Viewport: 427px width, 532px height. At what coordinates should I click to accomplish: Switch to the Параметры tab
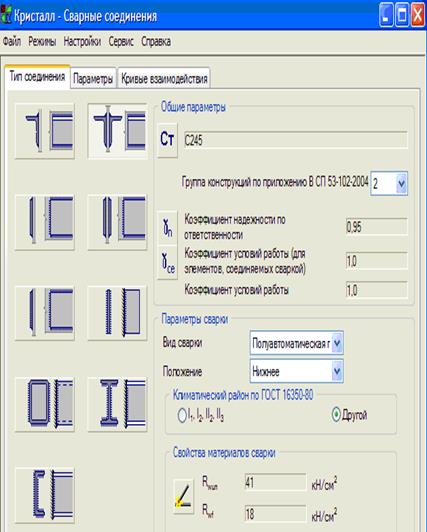point(93,79)
